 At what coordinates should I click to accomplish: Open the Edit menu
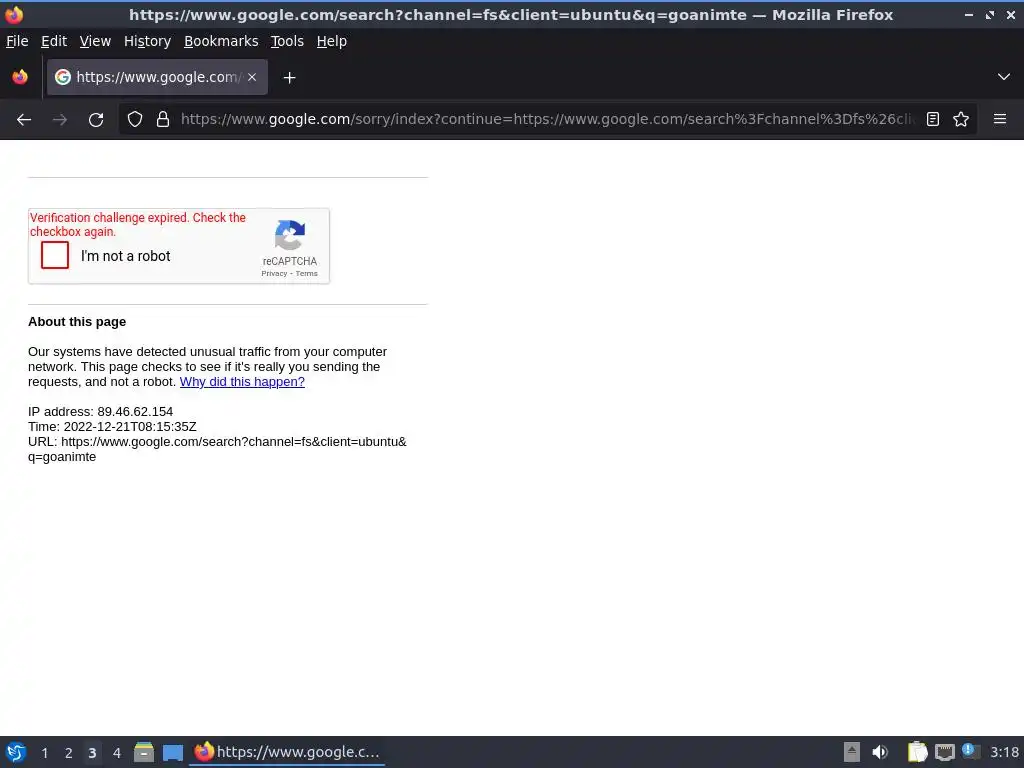coord(54,41)
